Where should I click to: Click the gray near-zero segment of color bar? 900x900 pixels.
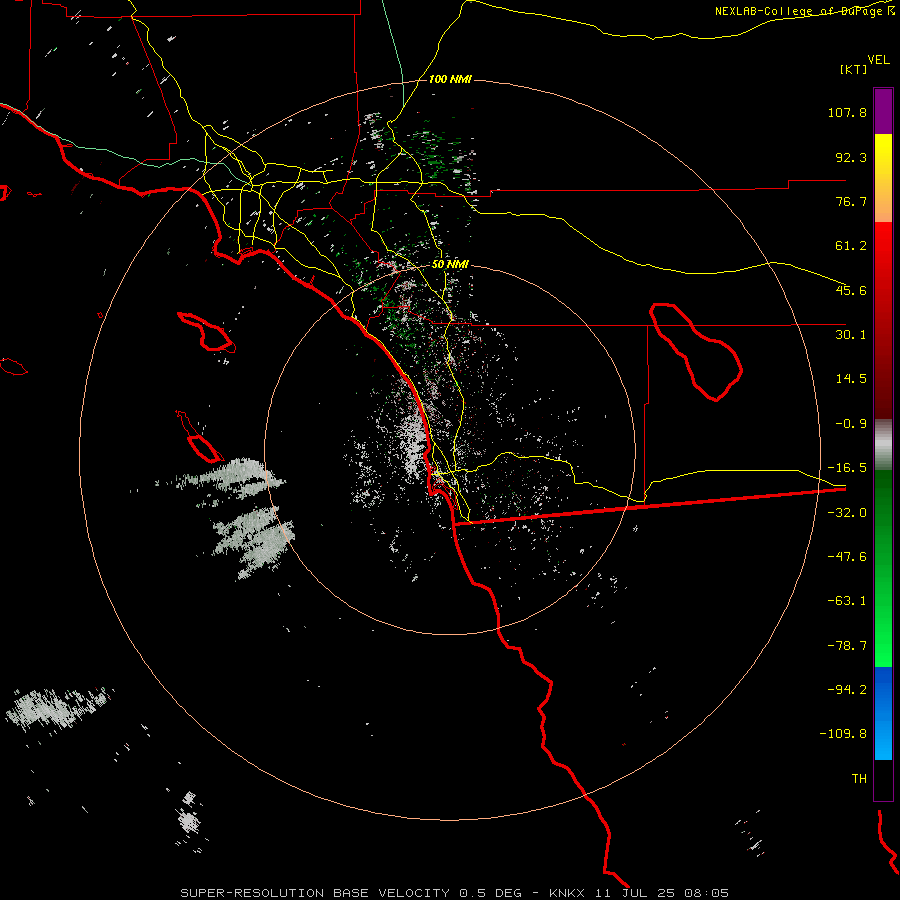click(x=883, y=445)
